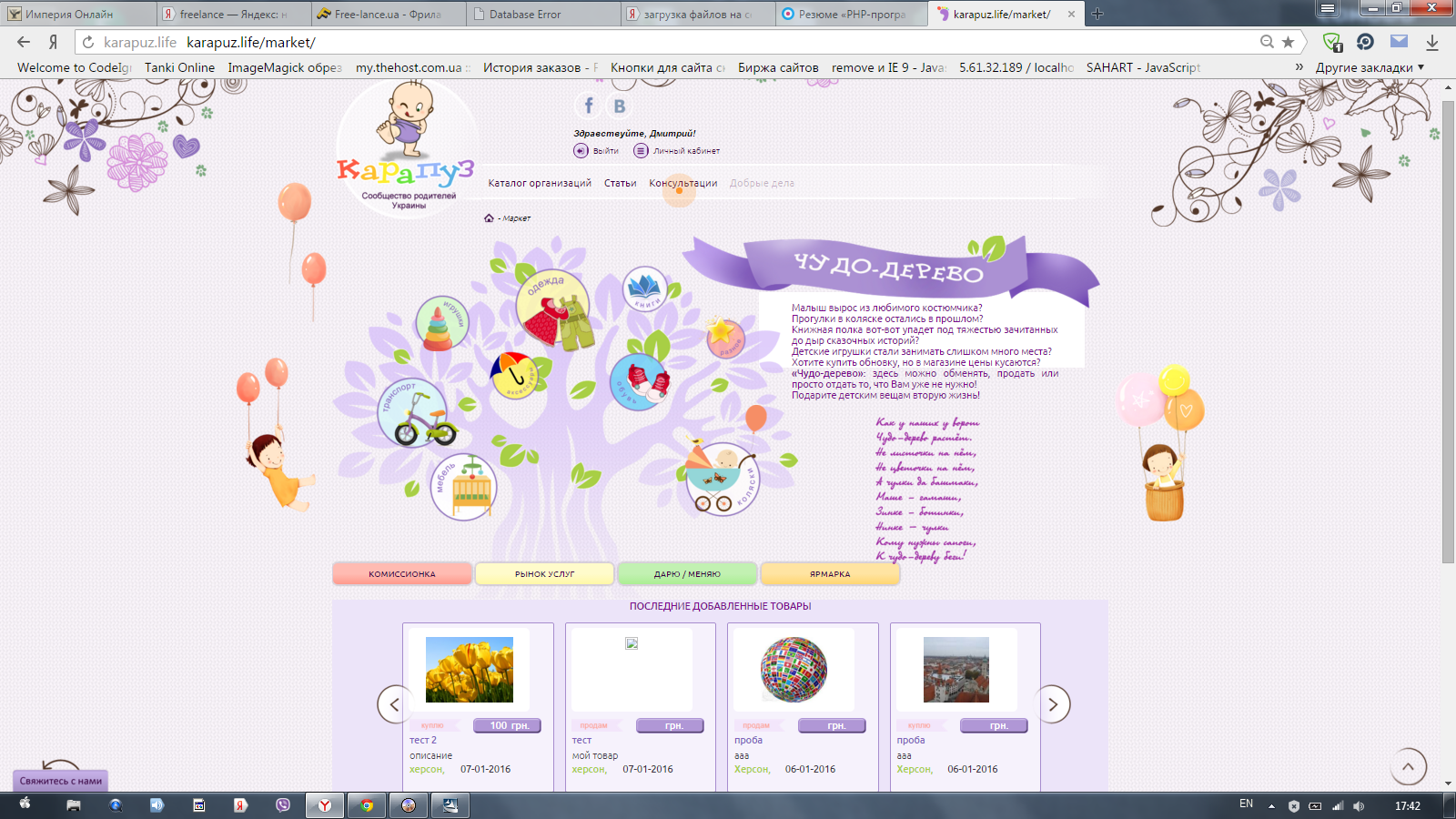Screen dimensions: 1456x819
Task: Open the yellow tulips product thumbnail
Action: [x=470, y=670]
